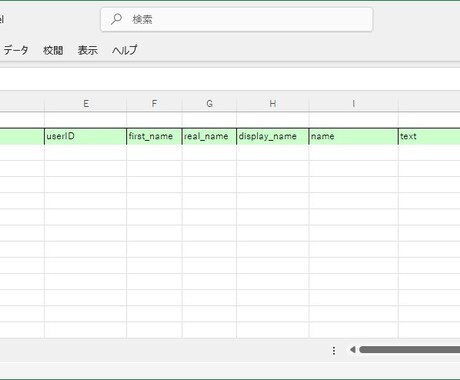460x380 pixels.
Task: Select the first_name header cell
Action: [154, 136]
